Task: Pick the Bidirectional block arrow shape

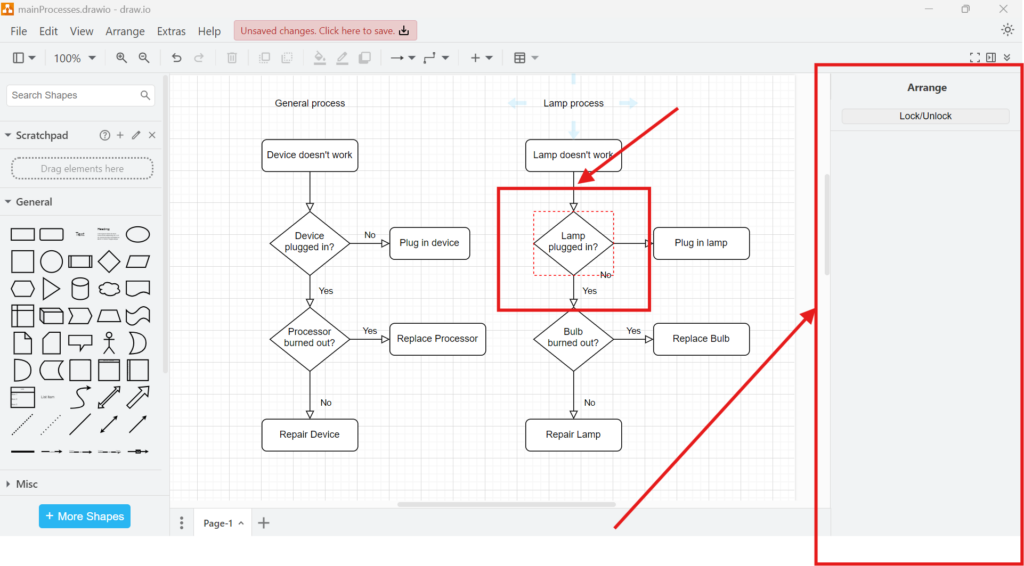Action: coord(109,397)
